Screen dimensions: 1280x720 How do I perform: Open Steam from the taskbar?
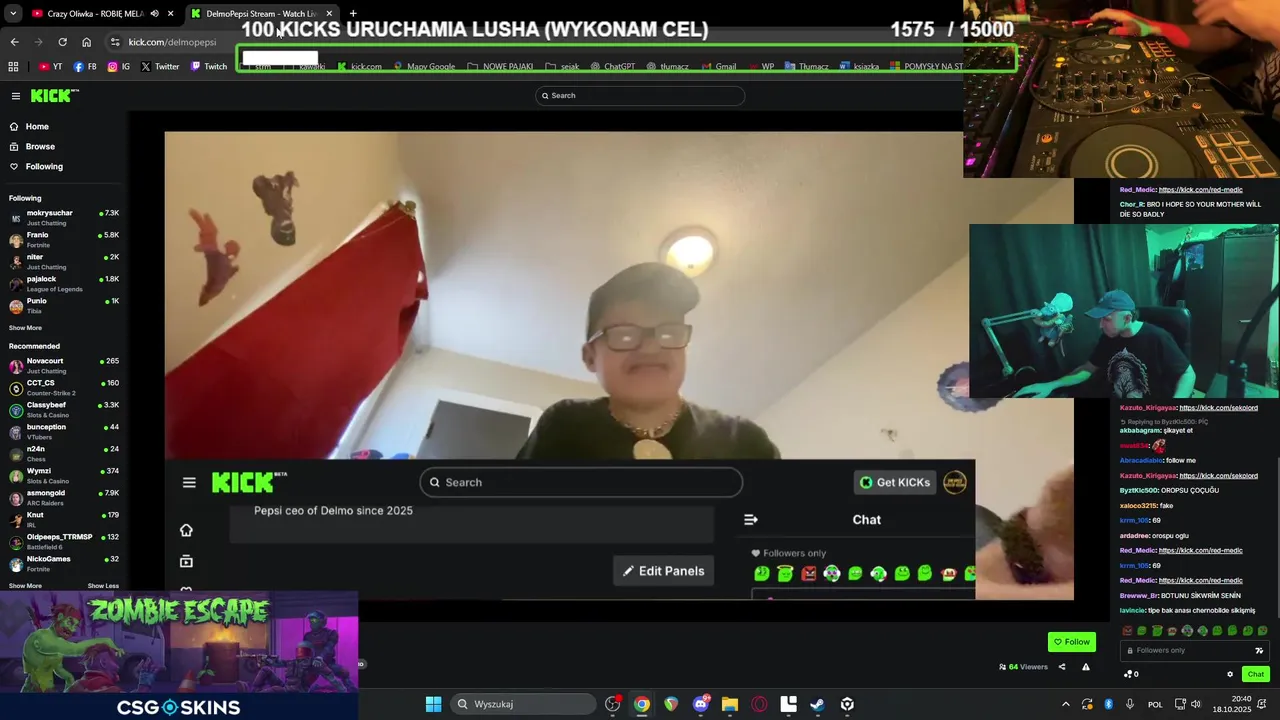pyautogui.click(x=817, y=704)
